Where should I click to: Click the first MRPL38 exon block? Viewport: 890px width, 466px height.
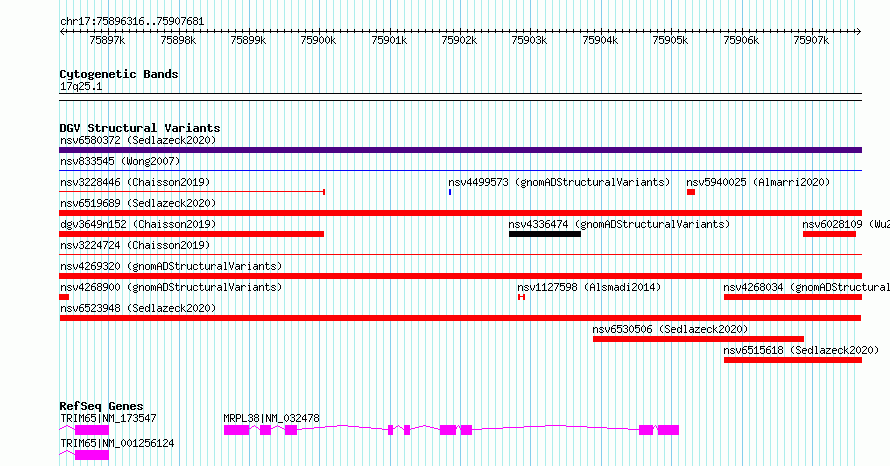[237, 430]
